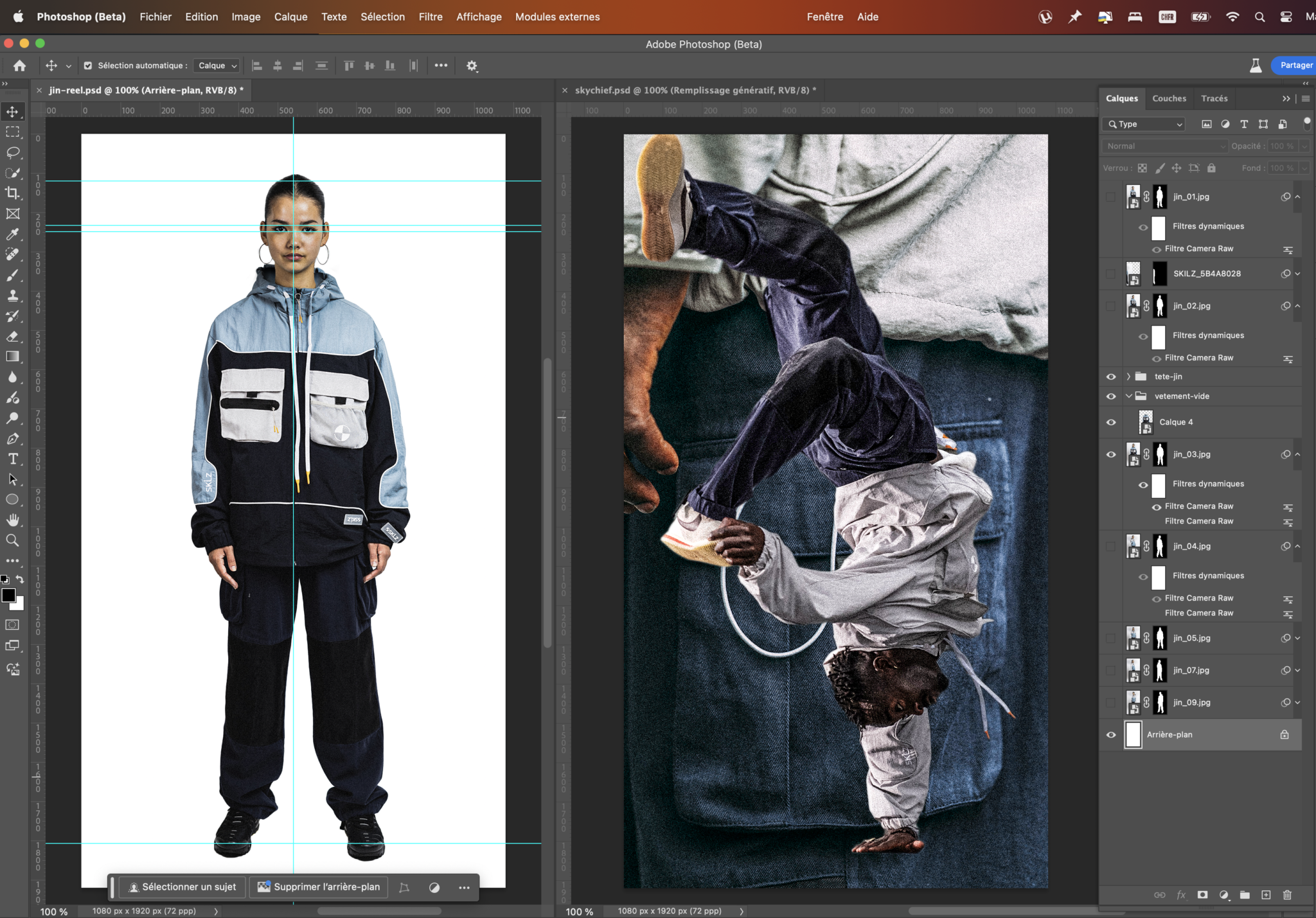Viewport: 1316px width, 918px height.
Task: Select the Lasso tool
Action: tap(12, 153)
